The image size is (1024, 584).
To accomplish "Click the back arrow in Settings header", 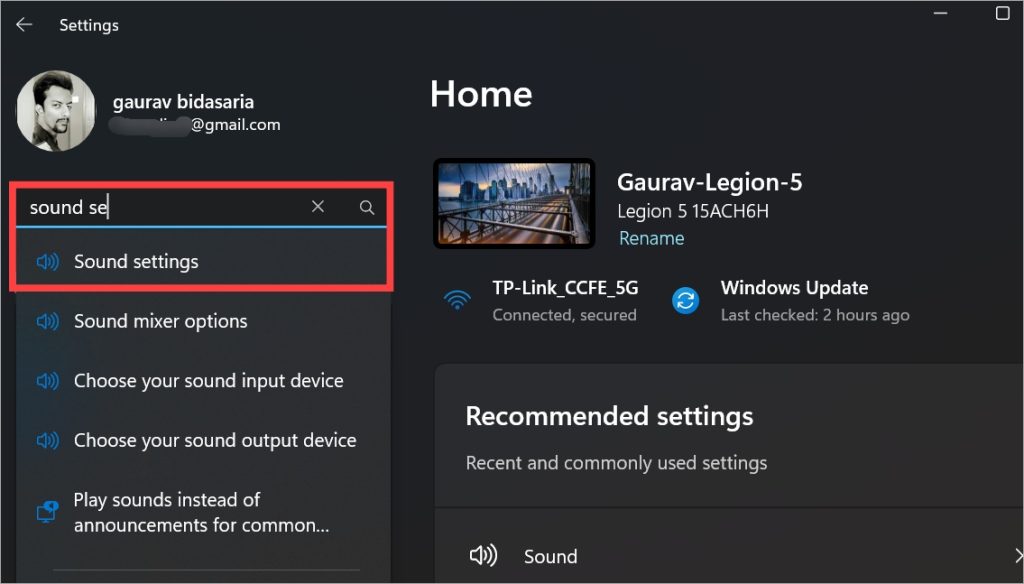I will click(x=24, y=25).
